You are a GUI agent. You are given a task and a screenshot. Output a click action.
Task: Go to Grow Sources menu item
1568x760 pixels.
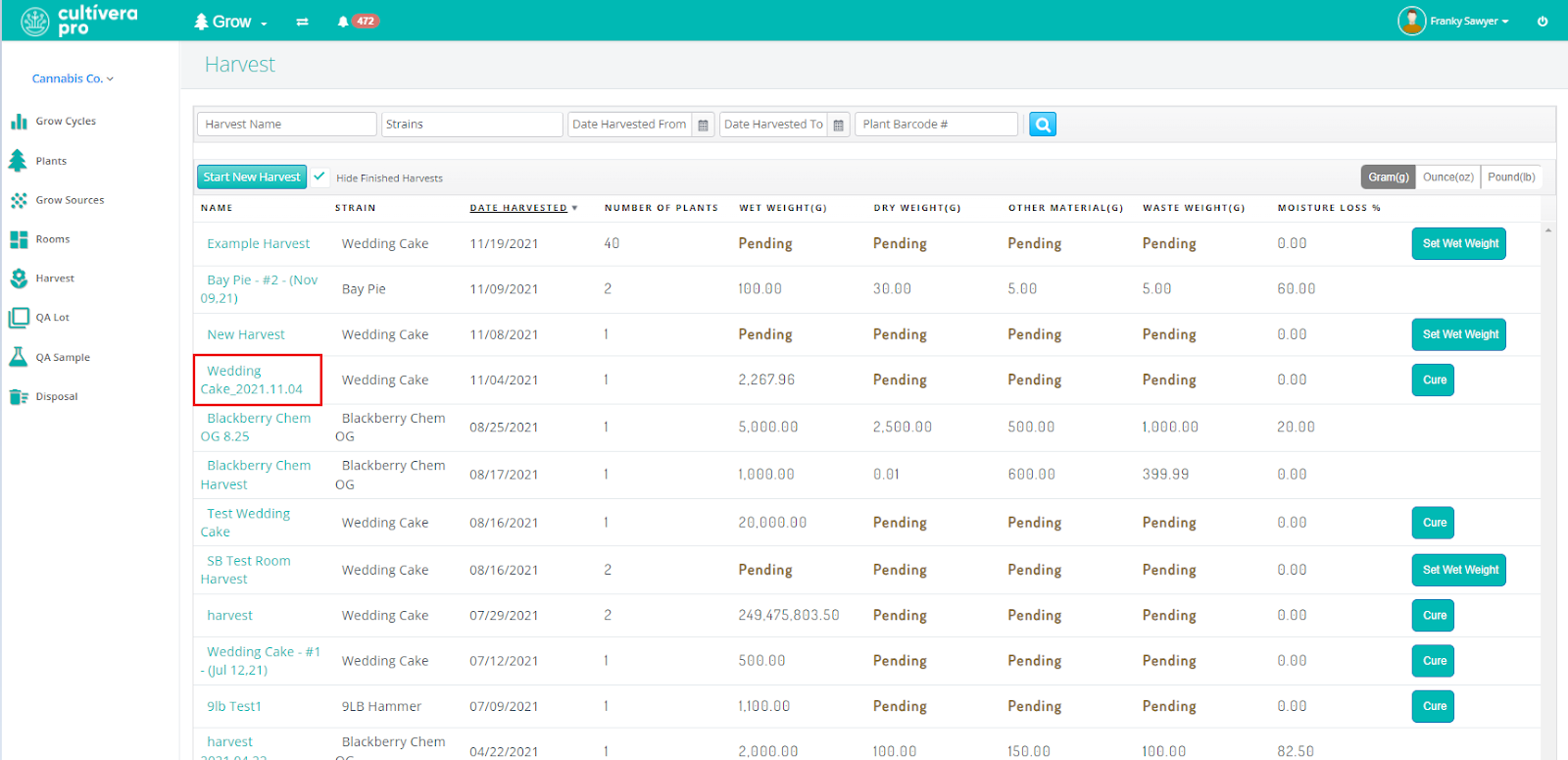tap(70, 200)
